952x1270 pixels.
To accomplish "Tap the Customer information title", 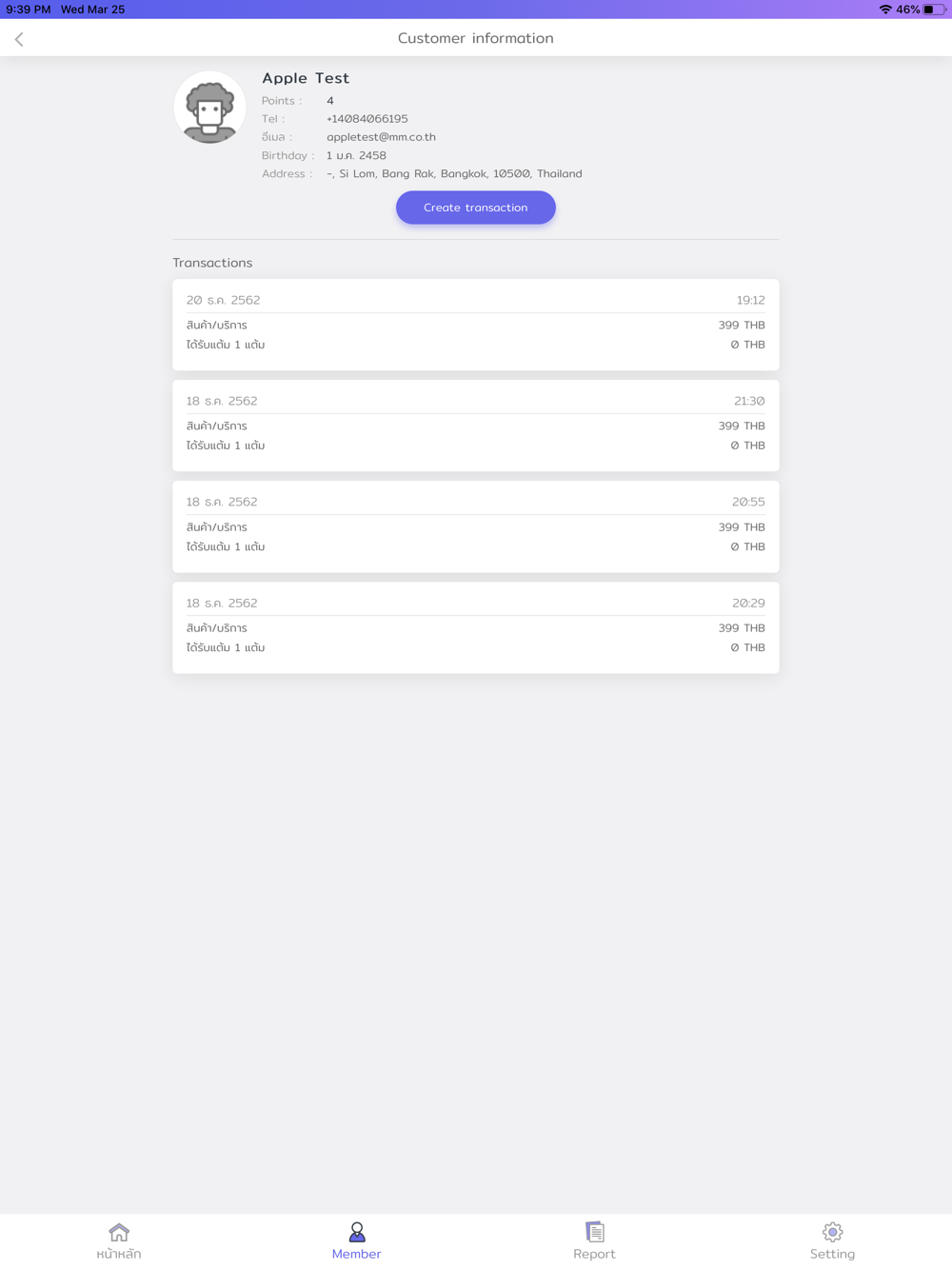I will [476, 38].
